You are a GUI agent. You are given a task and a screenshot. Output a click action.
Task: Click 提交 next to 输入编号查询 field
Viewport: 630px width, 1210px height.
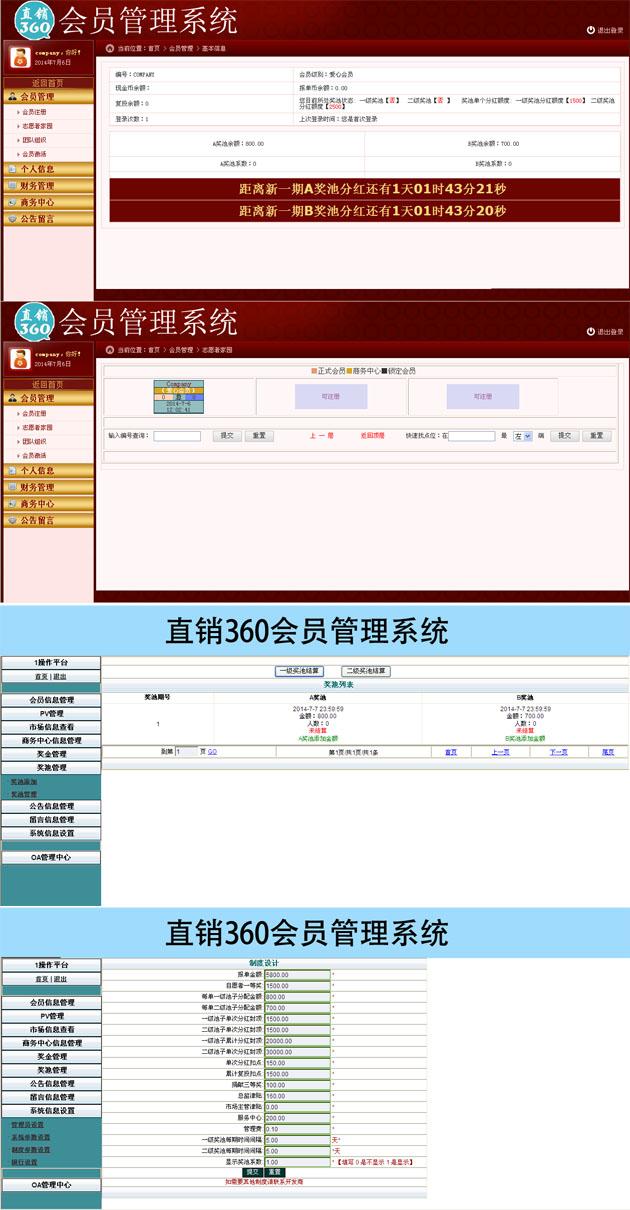pos(225,436)
